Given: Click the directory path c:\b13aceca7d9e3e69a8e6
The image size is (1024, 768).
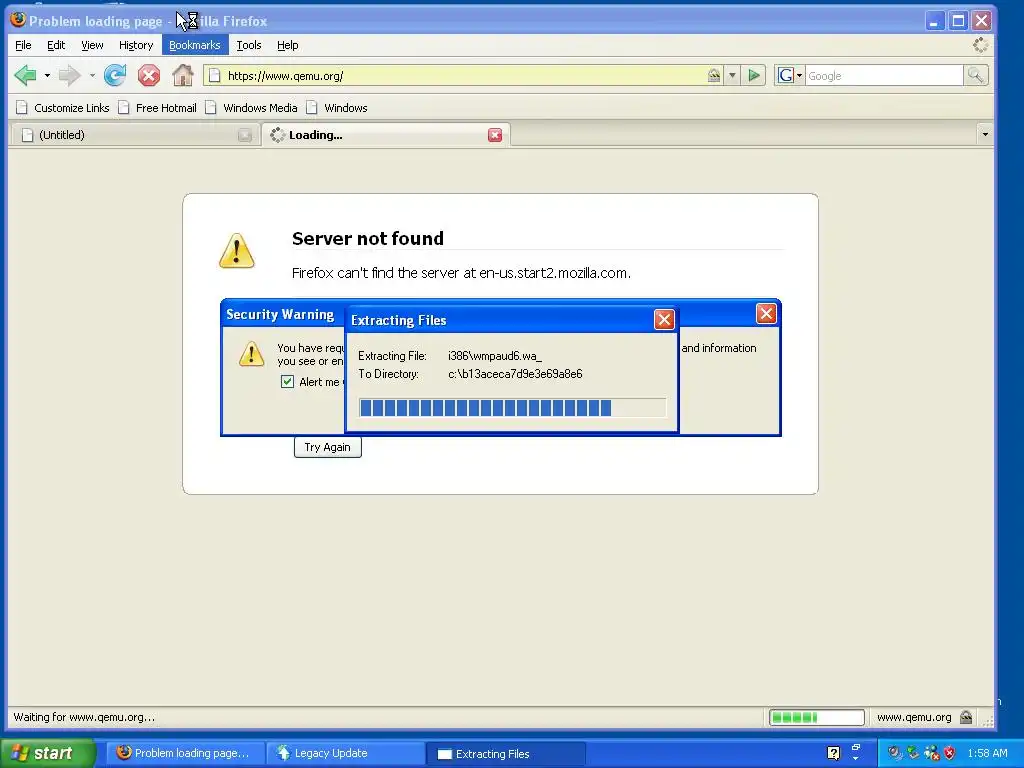Looking at the screenshot, I should 515,374.
